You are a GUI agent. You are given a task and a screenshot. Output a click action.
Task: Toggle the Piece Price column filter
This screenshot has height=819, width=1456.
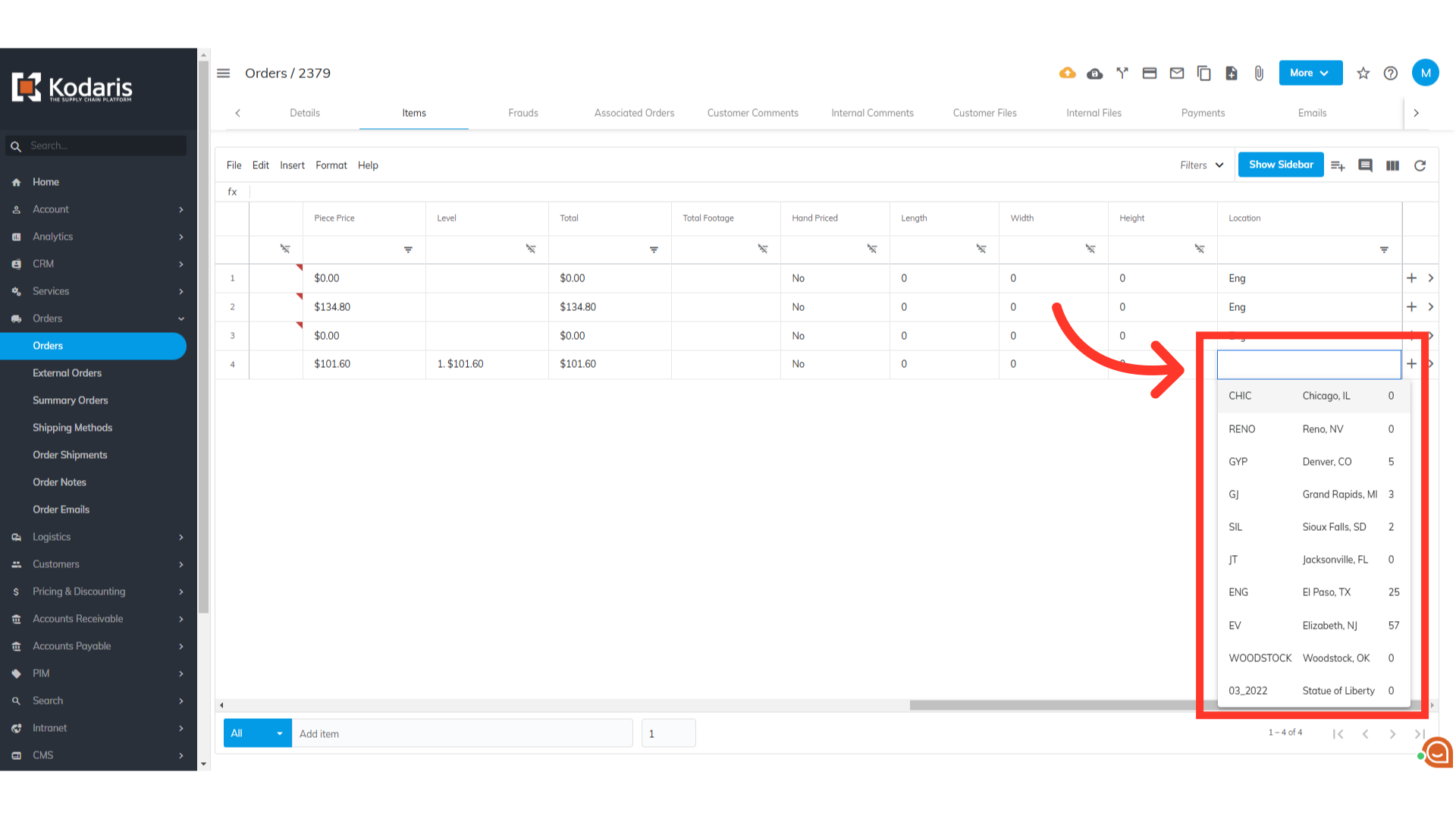point(408,249)
